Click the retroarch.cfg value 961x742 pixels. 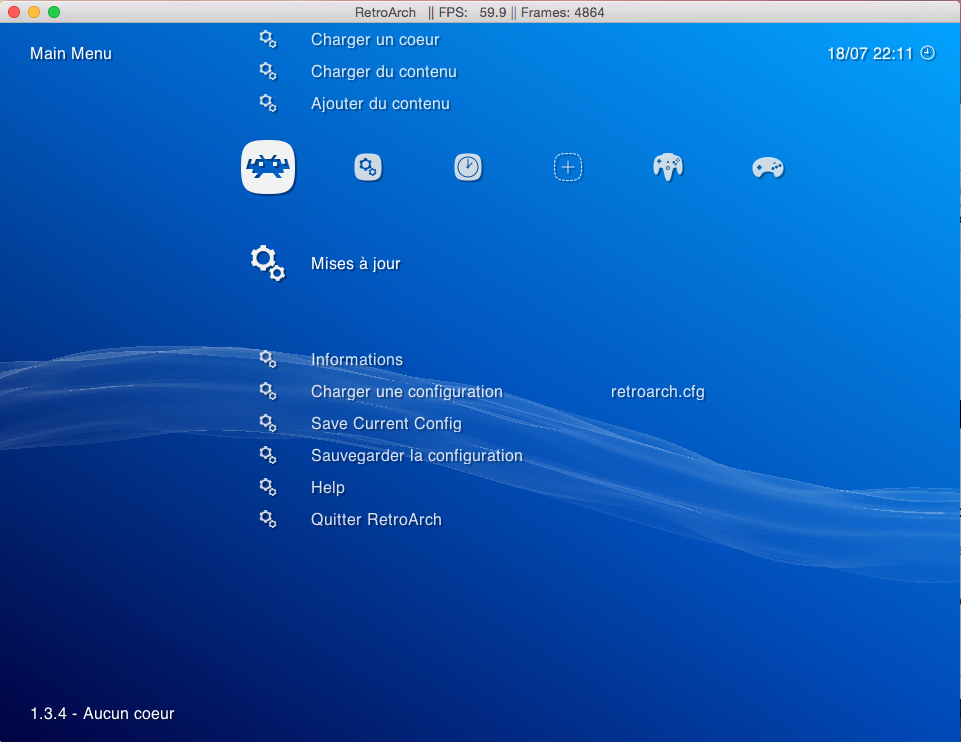tap(658, 392)
